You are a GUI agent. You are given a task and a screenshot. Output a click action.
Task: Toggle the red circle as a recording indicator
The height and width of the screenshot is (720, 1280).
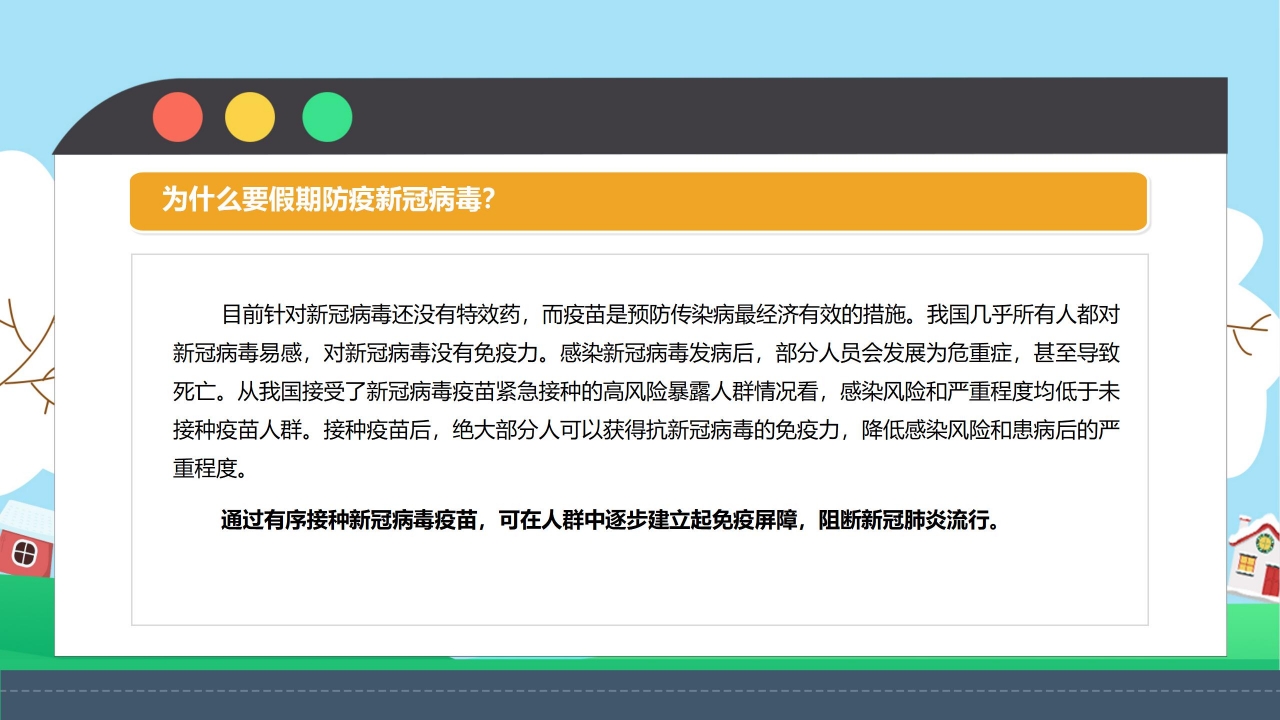pyautogui.click(x=178, y=117)
